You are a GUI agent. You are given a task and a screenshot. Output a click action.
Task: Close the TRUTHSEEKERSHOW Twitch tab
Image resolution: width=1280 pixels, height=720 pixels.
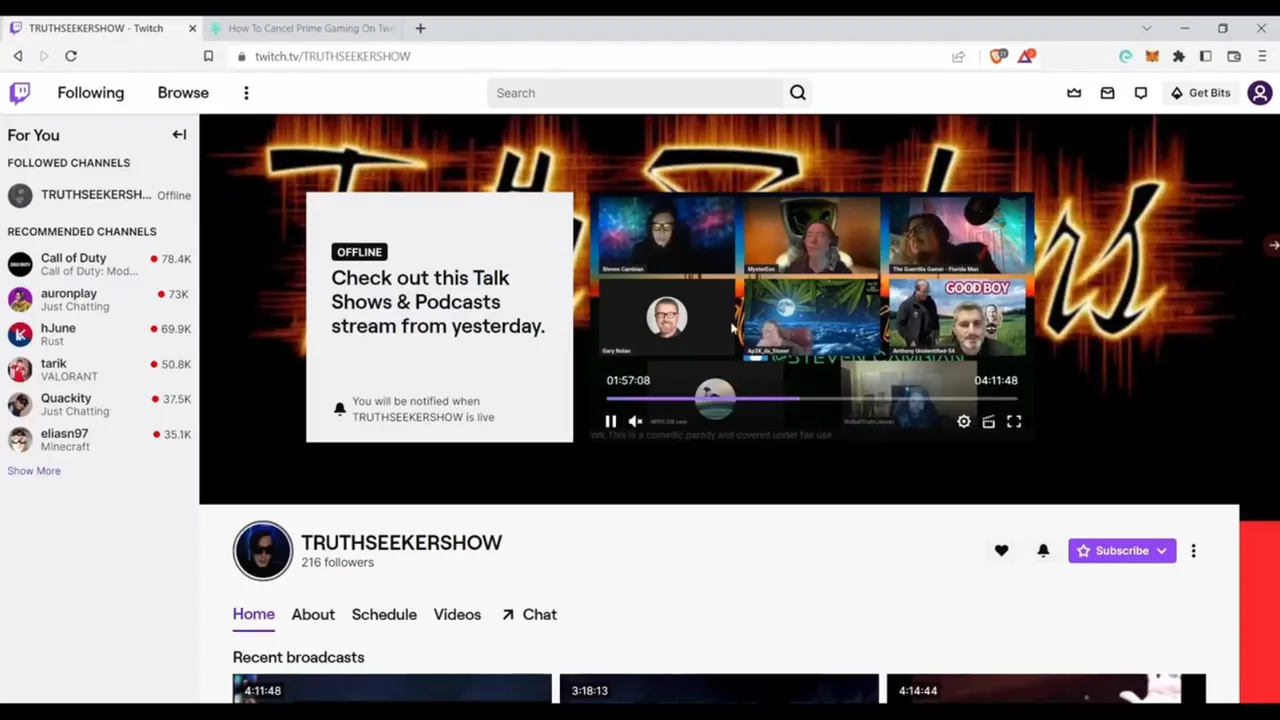coord(192,28)
